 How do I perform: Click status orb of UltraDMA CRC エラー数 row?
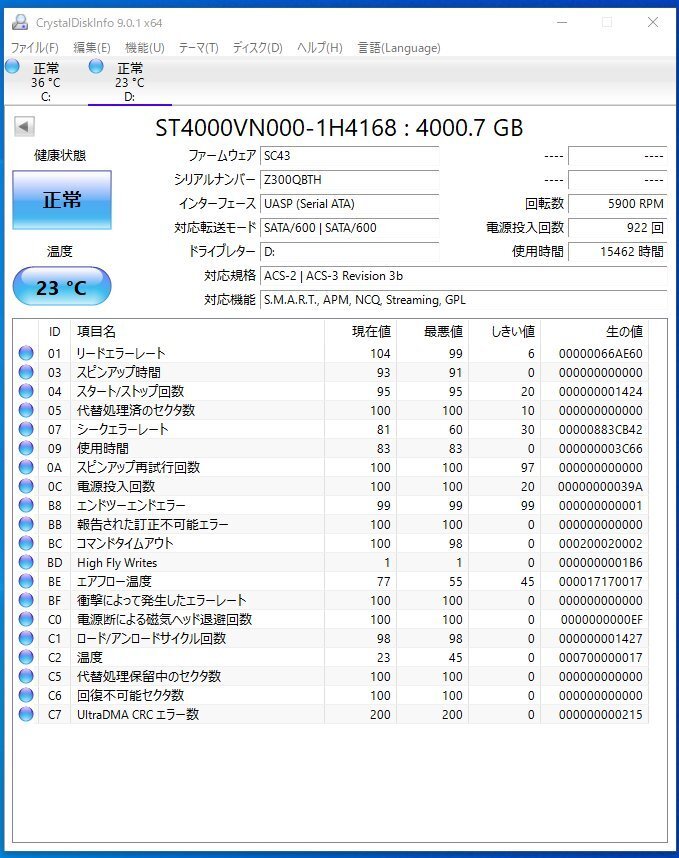pos(26,714)
